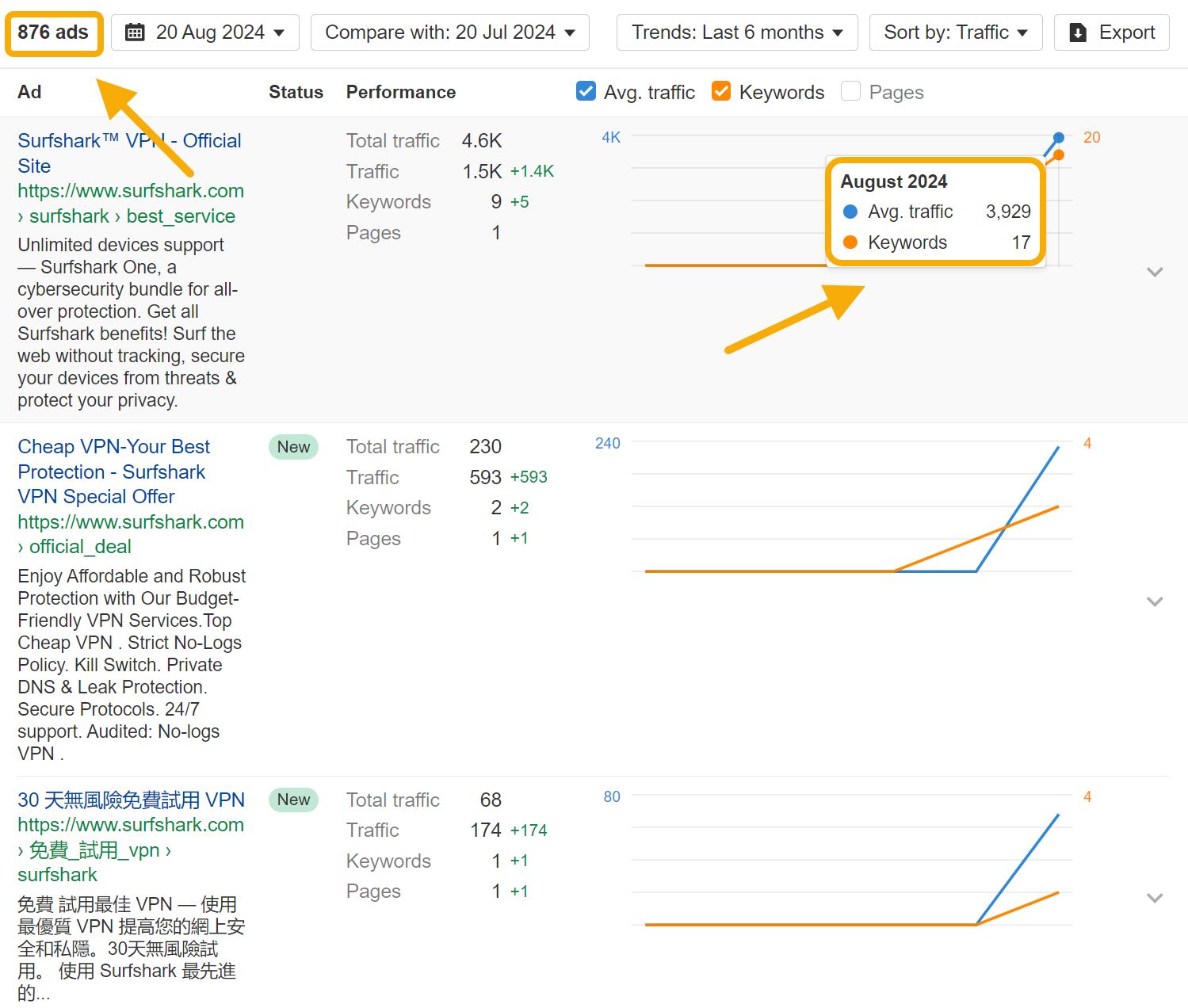Expand the Cheap VPN Special Offer ad row

[x=1155, y=601]
